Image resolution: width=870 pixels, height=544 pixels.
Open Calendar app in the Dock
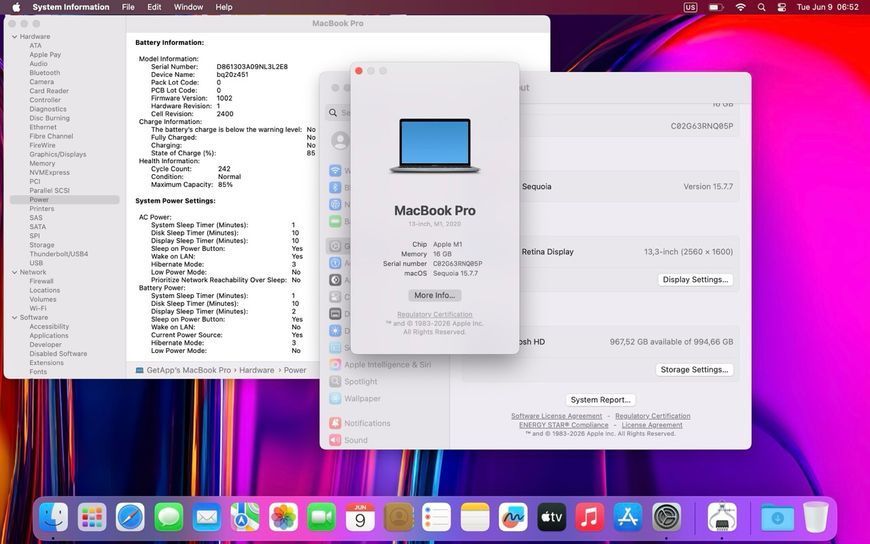[x=360, y=517]
